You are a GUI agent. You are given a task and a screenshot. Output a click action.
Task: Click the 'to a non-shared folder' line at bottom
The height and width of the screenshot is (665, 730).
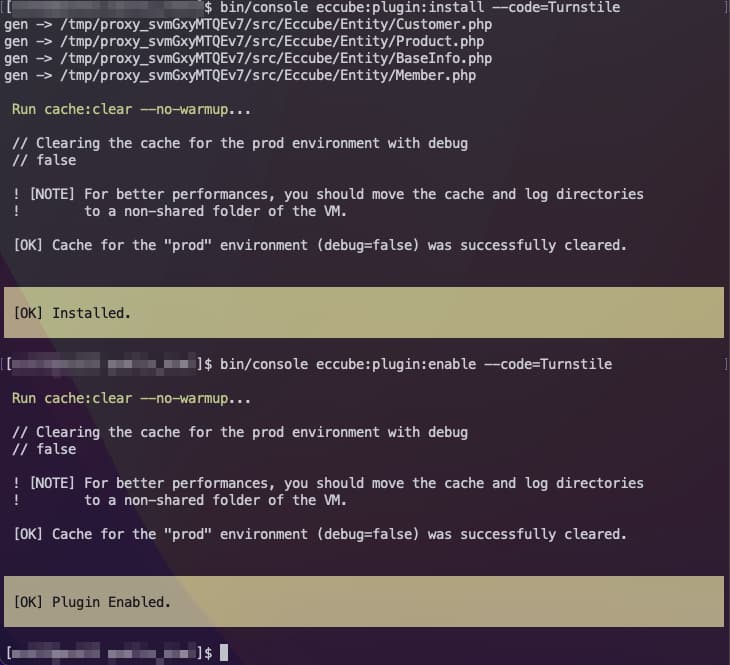tap(216, 500)
